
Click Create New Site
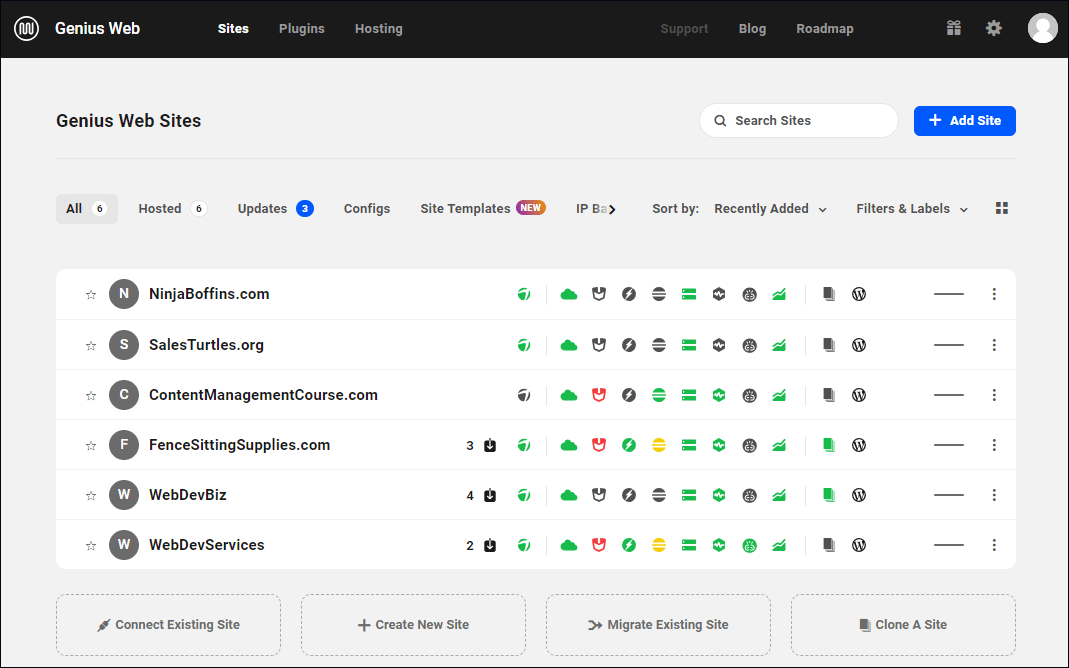coord(413,625)
